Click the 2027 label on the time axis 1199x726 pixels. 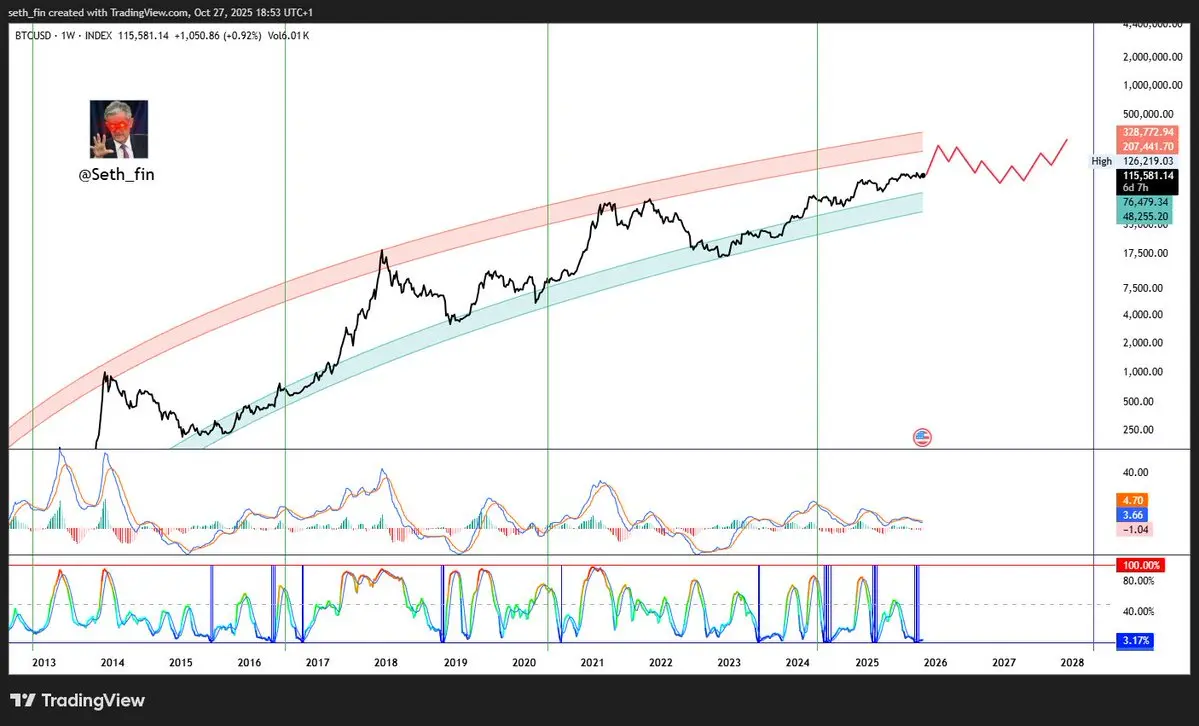click(1003, 663)
